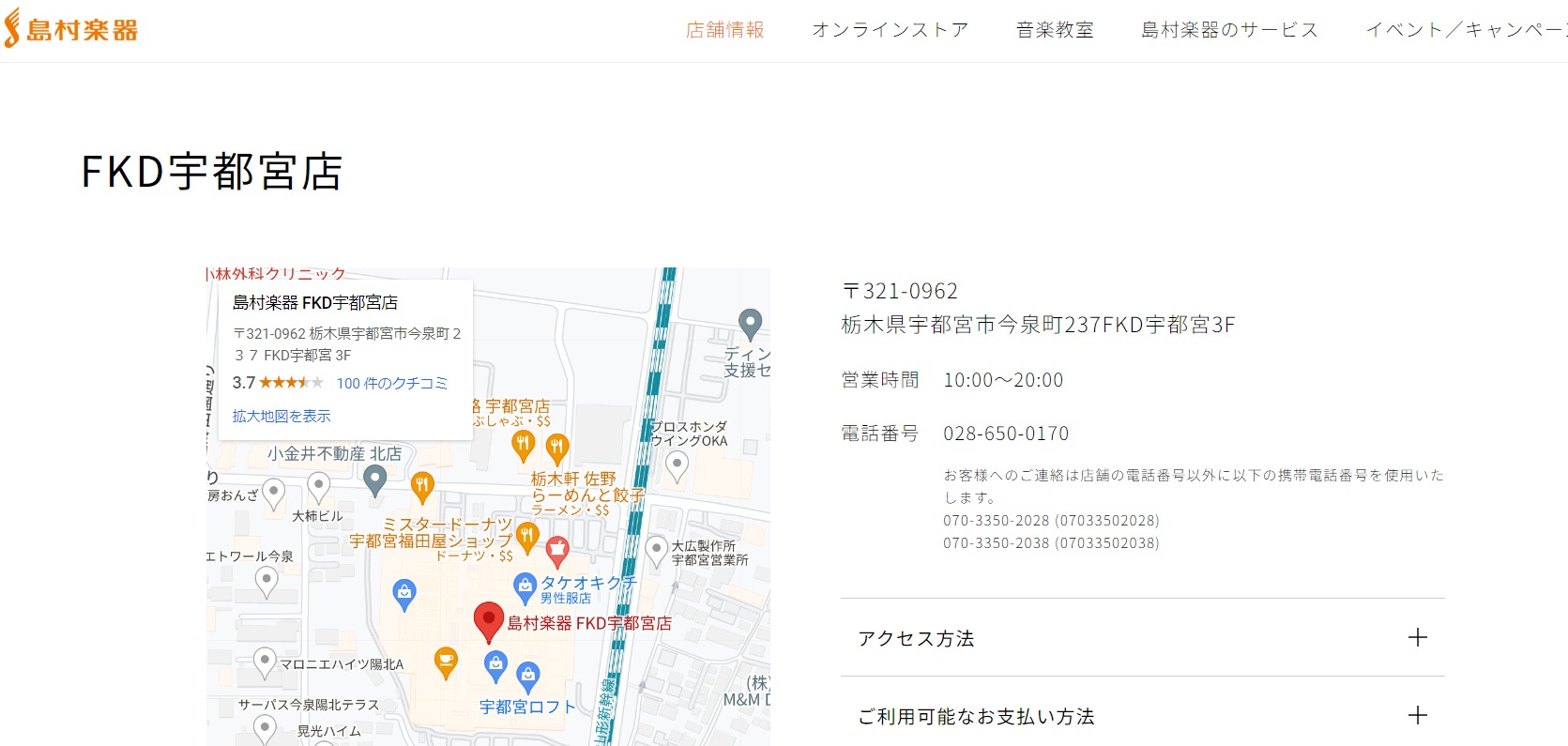This screenshot has width=1568, height=746.
Task: Expand アクセス方法 with its plus icon
Action: (x=1418, y=638)
